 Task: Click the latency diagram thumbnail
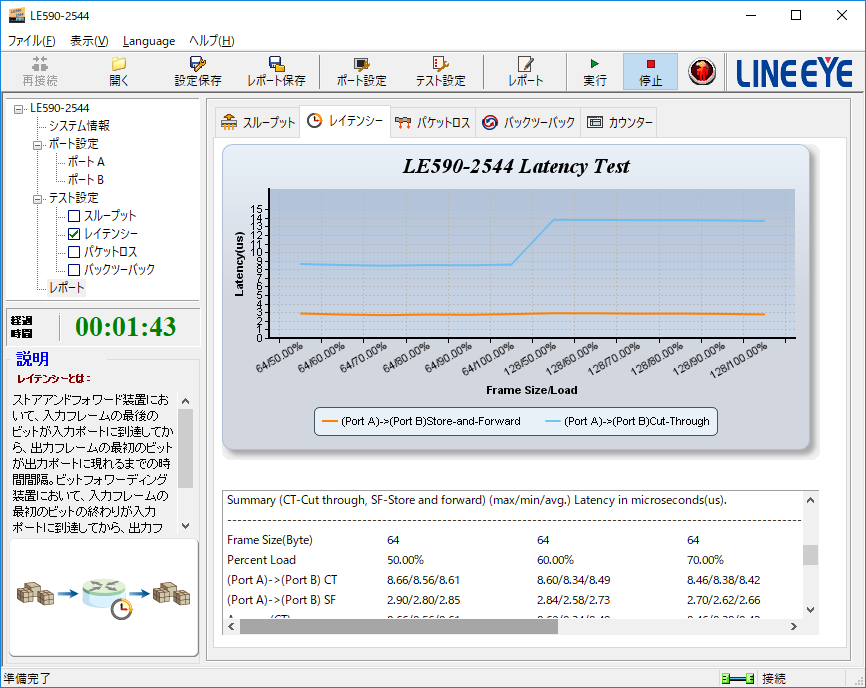coord(104,598)
